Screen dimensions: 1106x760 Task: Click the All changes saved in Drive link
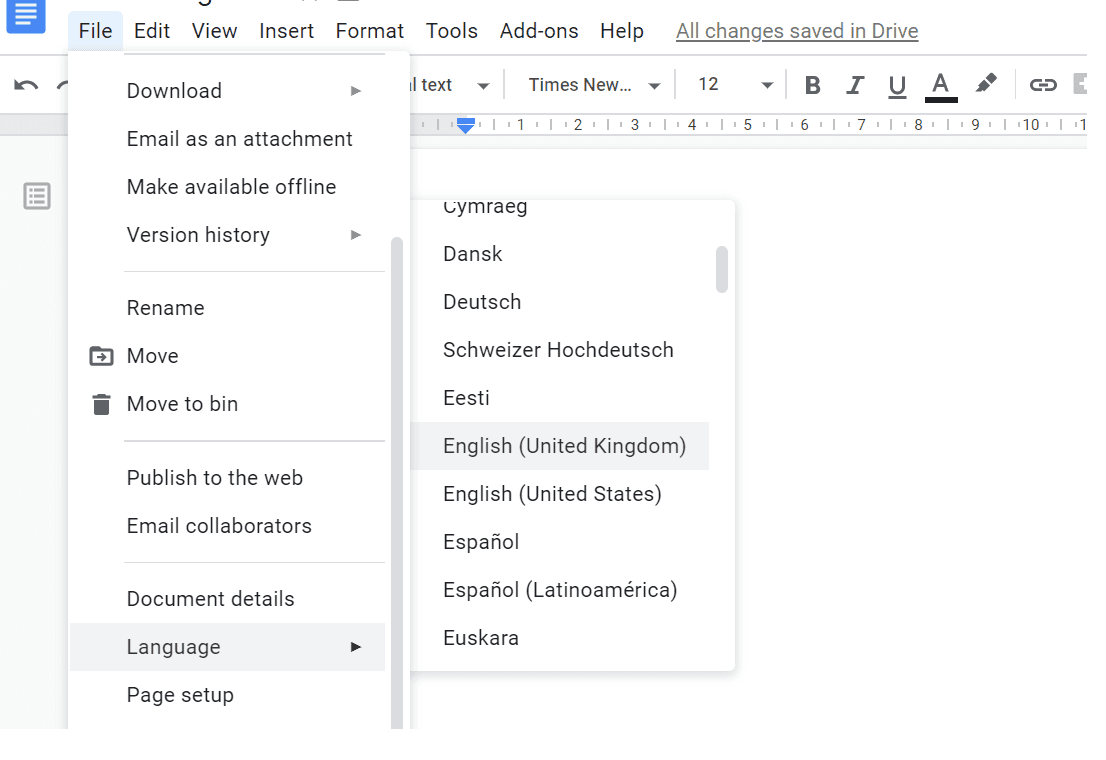pos(797,31)
